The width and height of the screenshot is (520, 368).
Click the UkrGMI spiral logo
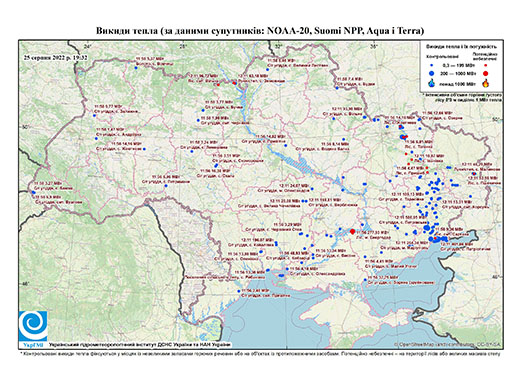pos(33,326)
